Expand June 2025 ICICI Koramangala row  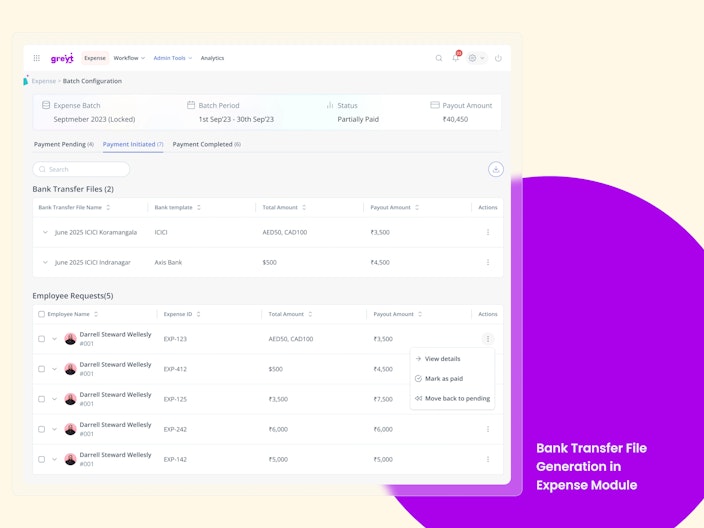tap(45, 232)
